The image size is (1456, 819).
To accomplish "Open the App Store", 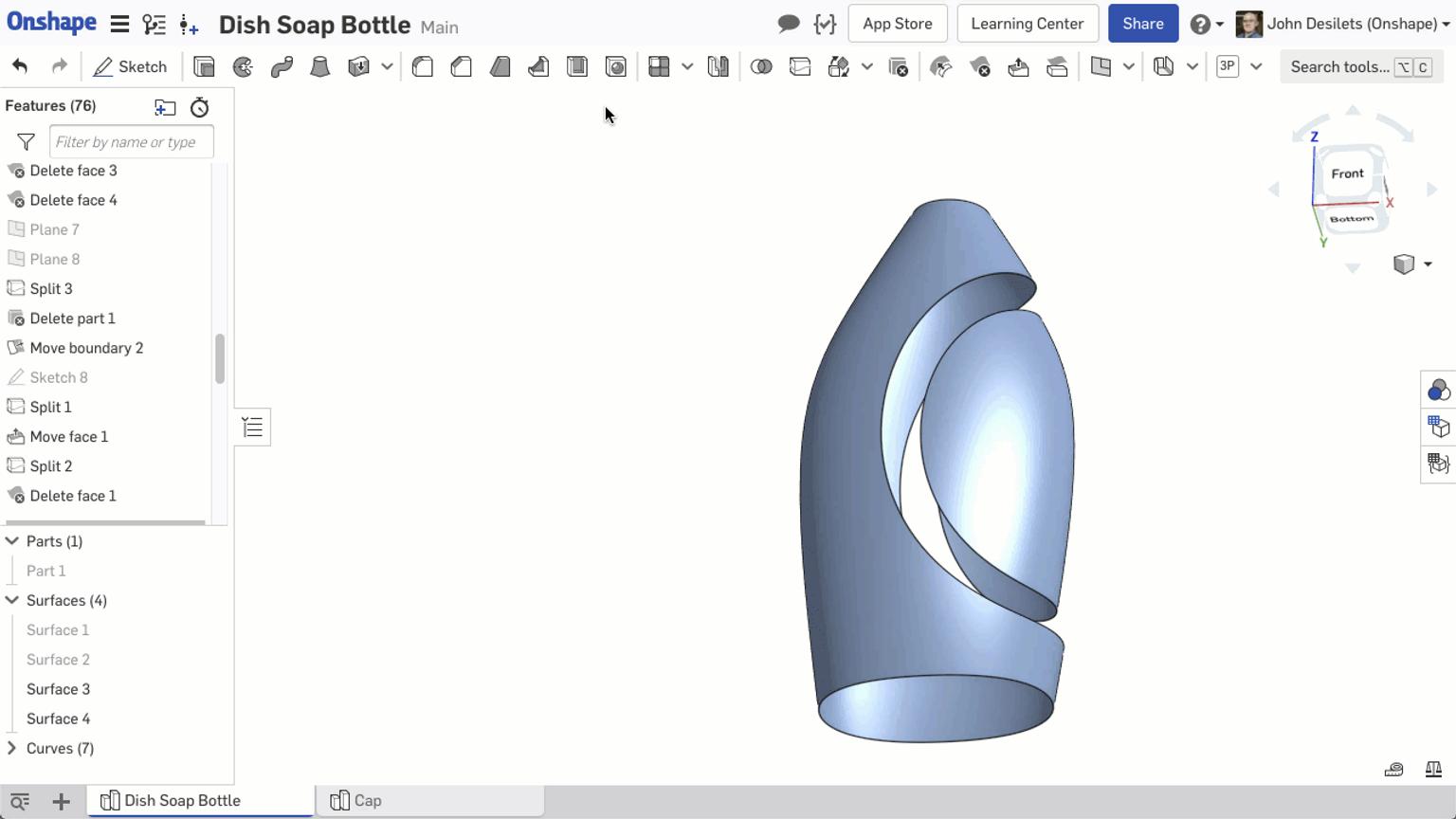I will click(x=897, y=24).
